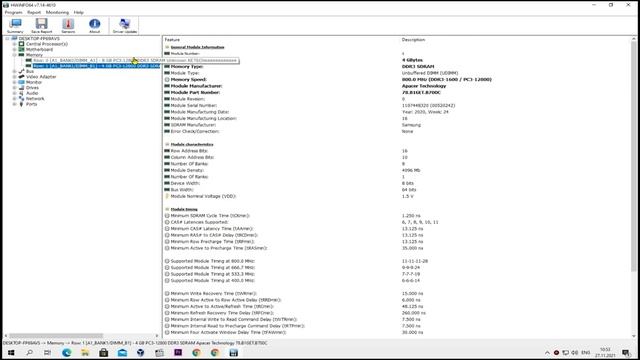Select the Ports tree node
The image size is (640, 360).
click(x=31, y=104)
